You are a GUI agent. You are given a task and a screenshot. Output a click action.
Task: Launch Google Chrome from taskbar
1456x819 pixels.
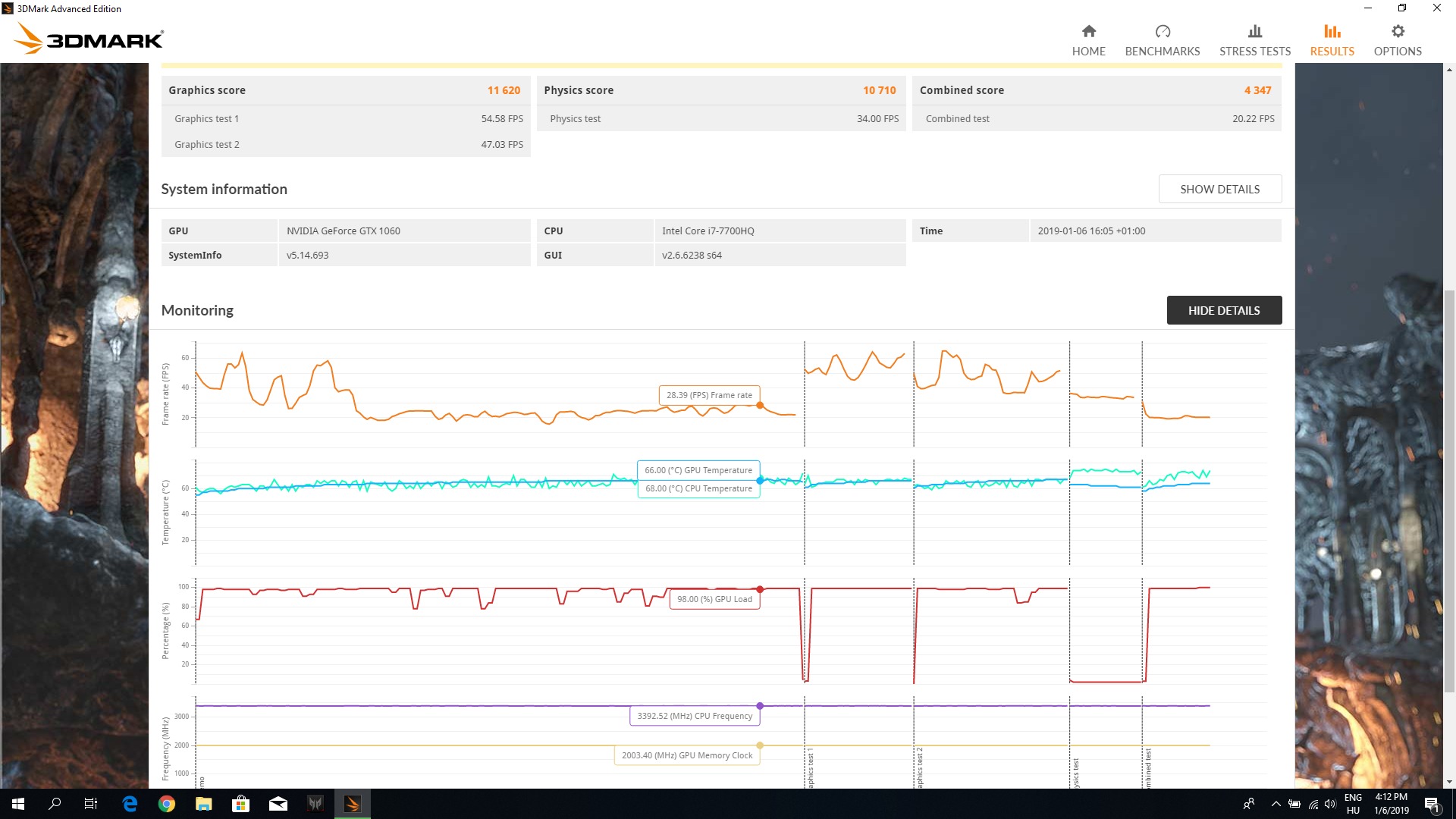(167, 804)
